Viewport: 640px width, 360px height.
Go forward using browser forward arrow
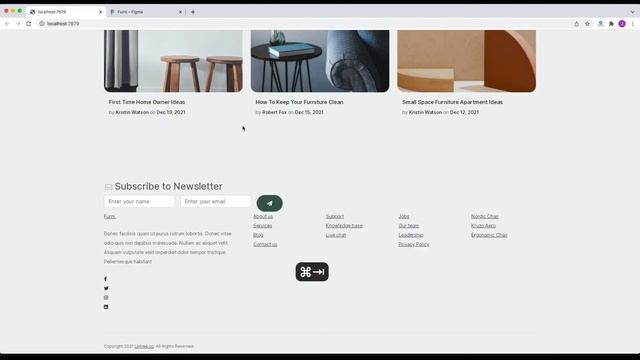tap(18, 24)
